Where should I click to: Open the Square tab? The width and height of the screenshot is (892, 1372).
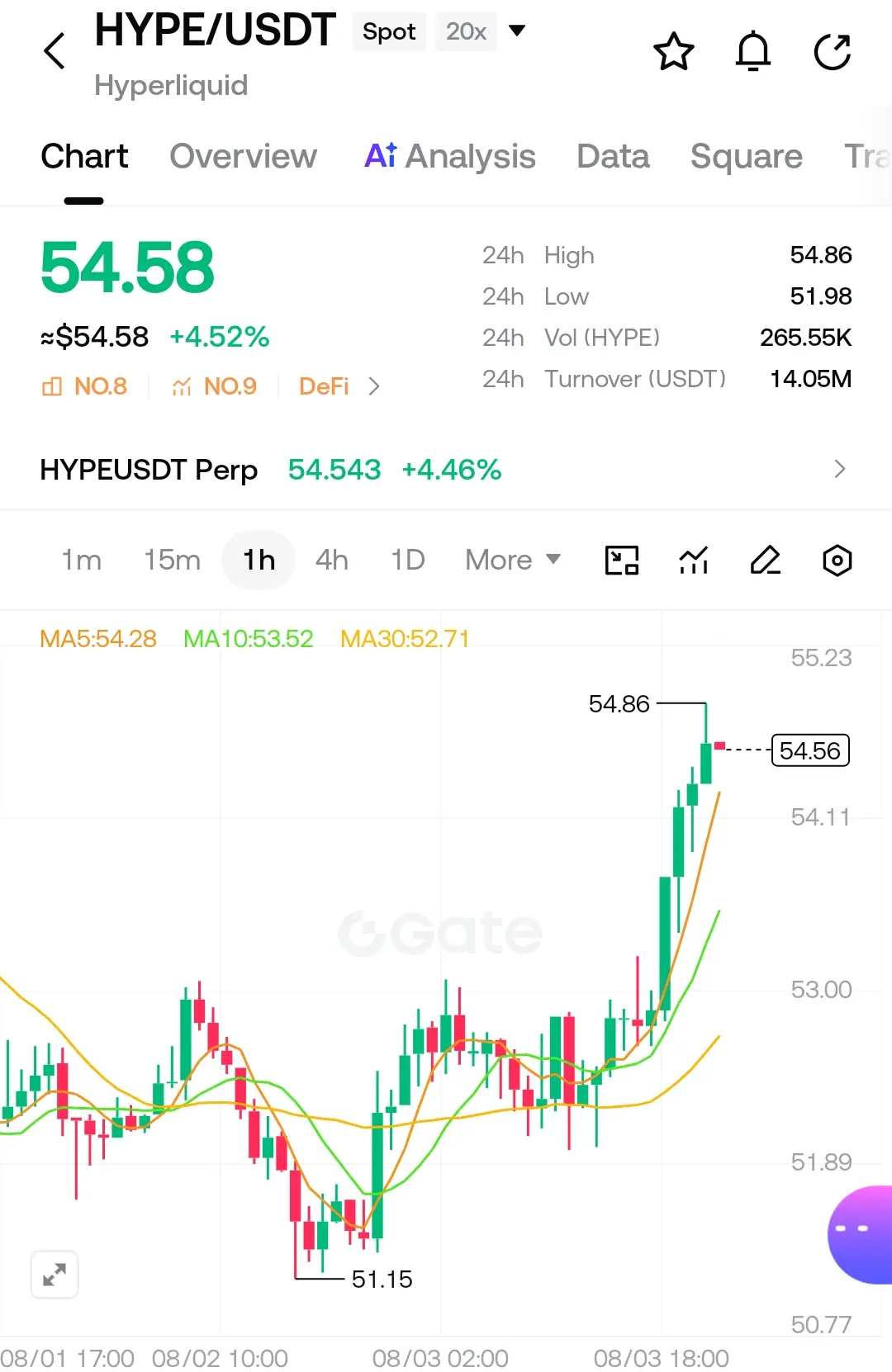pos(747,156)
